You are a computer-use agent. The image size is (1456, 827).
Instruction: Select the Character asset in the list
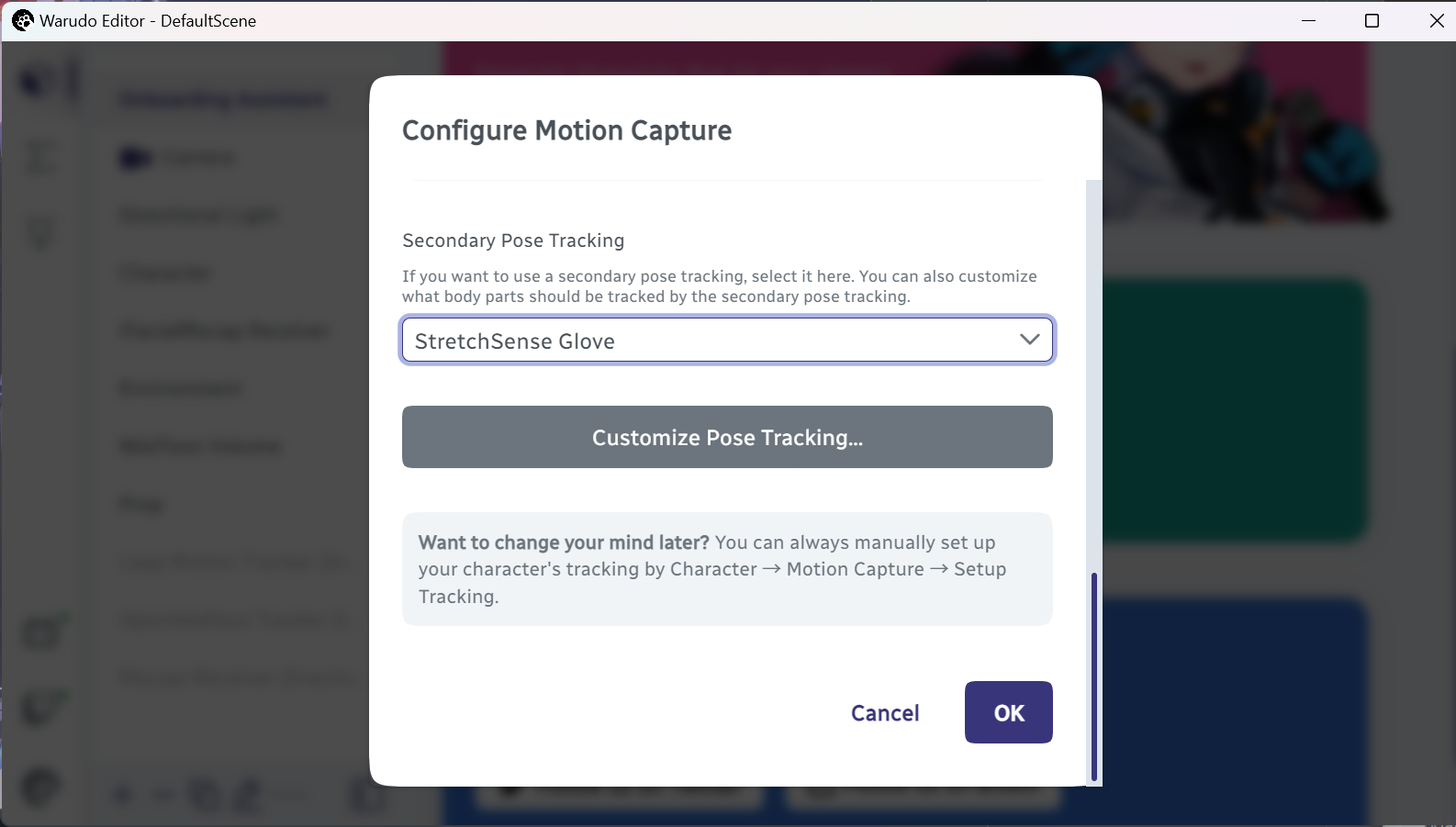click(x=166, y=274)
